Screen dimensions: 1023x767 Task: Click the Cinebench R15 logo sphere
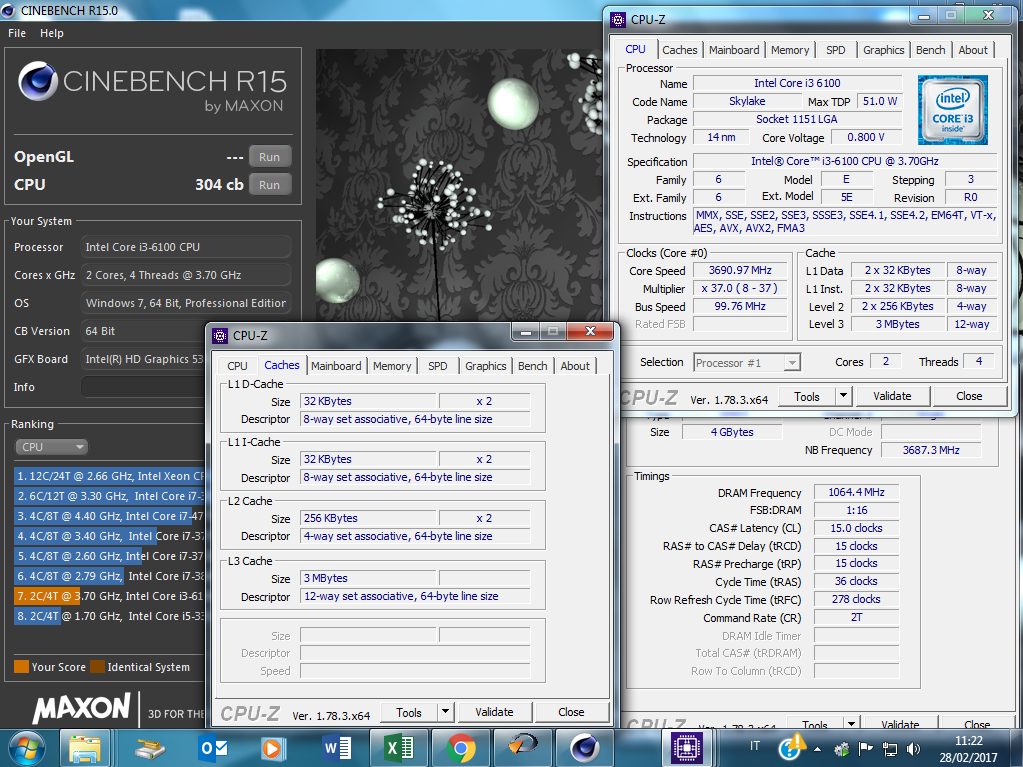pos(38,82)
